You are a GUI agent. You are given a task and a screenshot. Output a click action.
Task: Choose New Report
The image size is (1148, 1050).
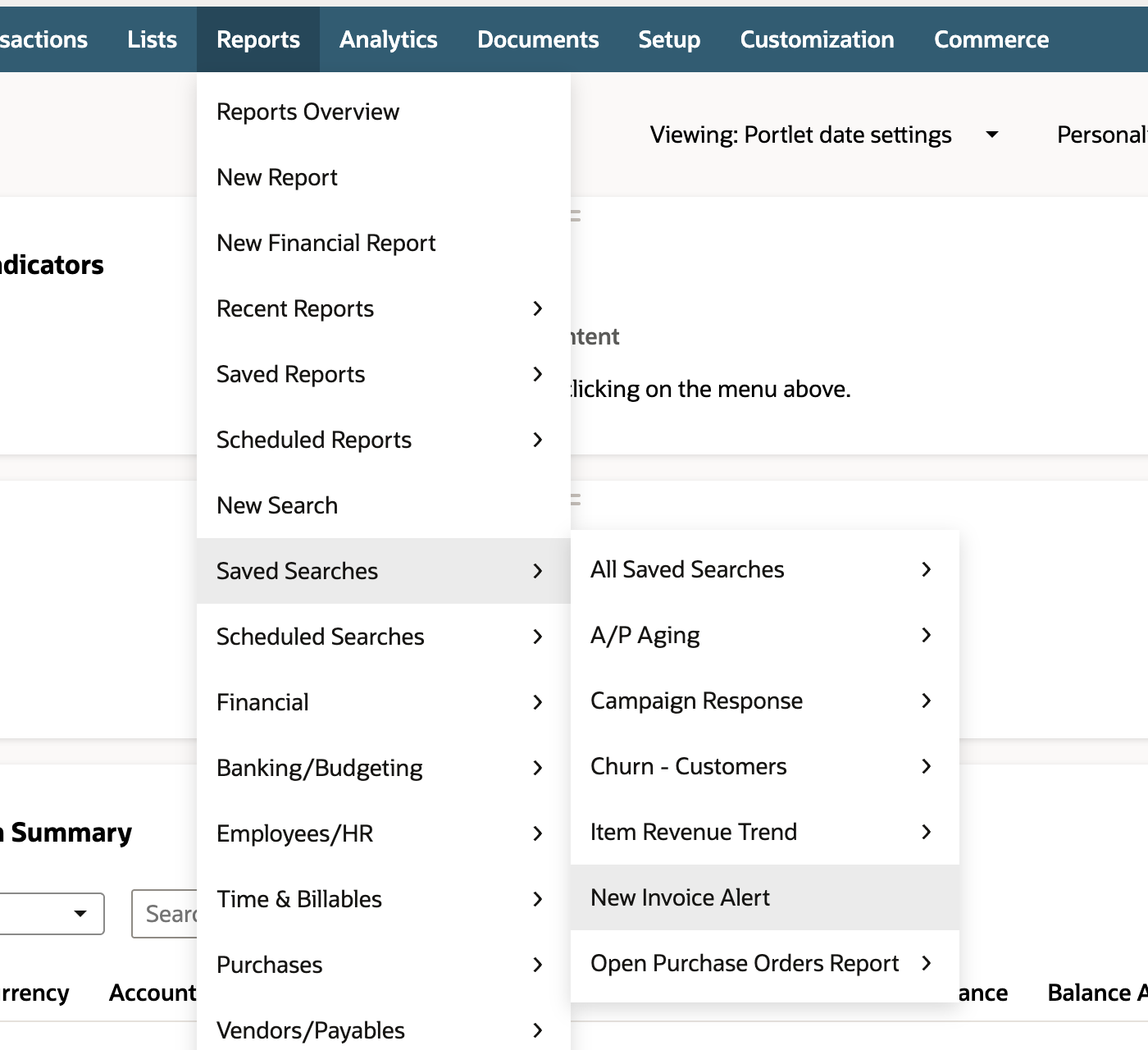384,177
